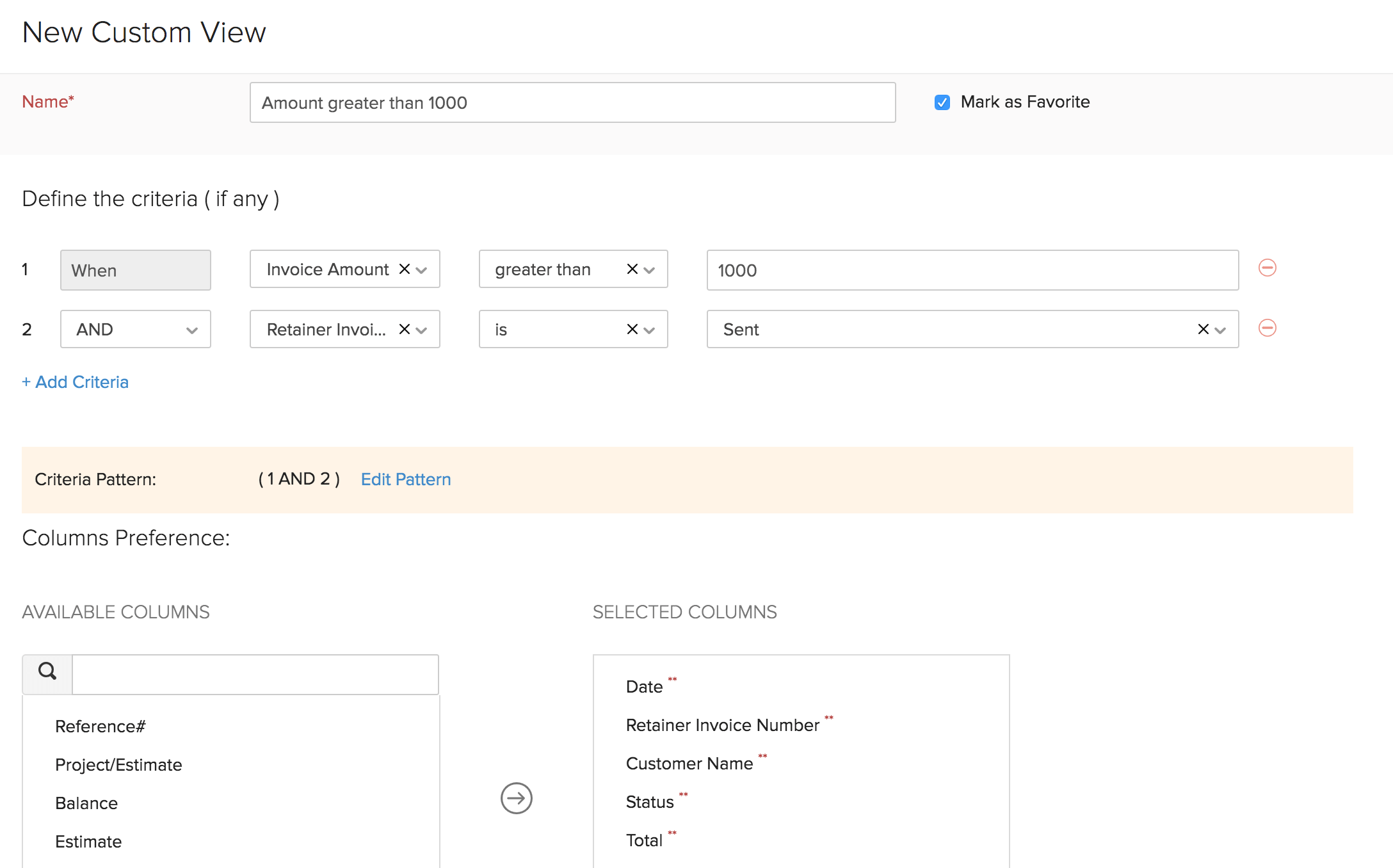Viewport: 1393px width, 868px height.
Task: Click the remove icon for criteria row 2
Action: click(x=1268, y=328)
